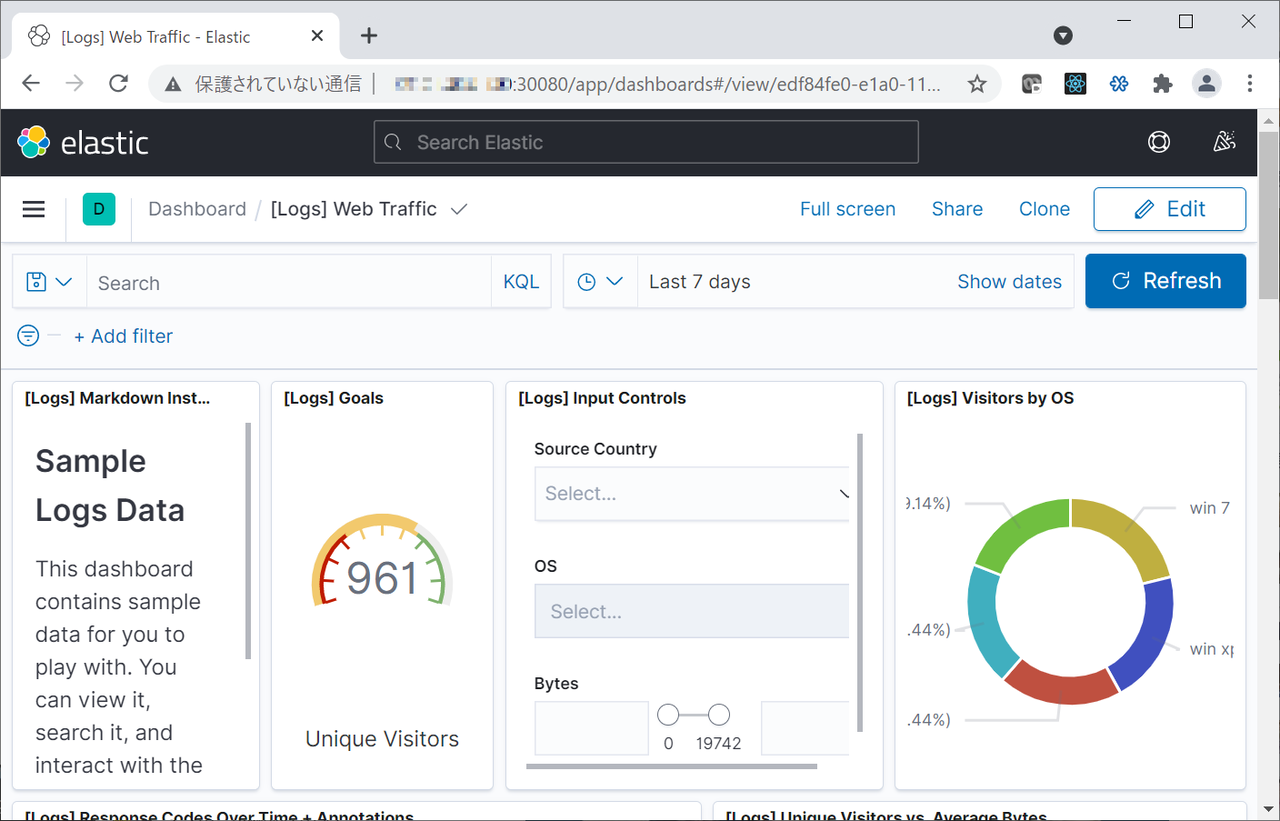Screen dimensions: 1280x821
Task: Open the OS select combo box
Action: point(692,611)
